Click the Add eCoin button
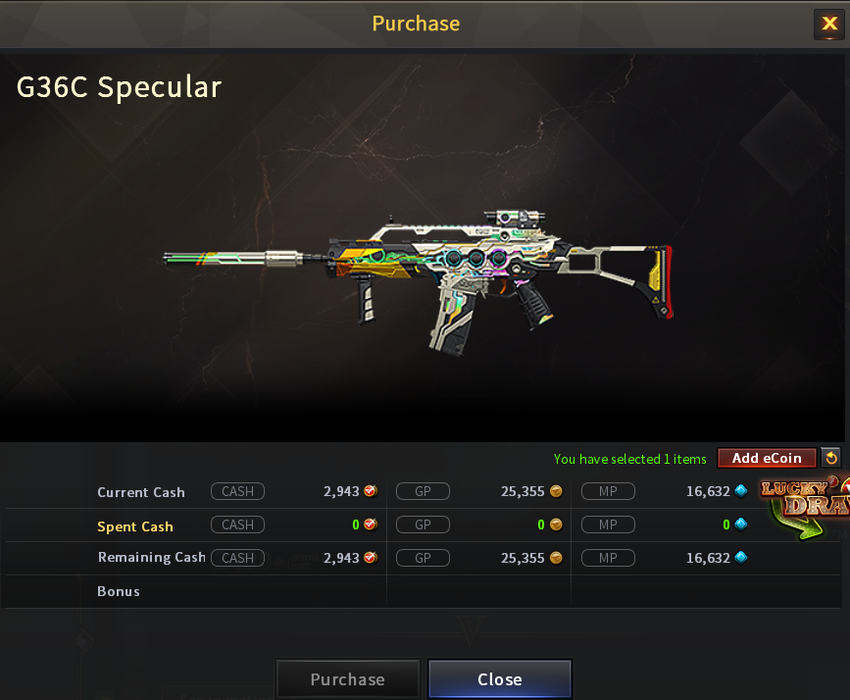The image size is (850, 700). [767, 458]
